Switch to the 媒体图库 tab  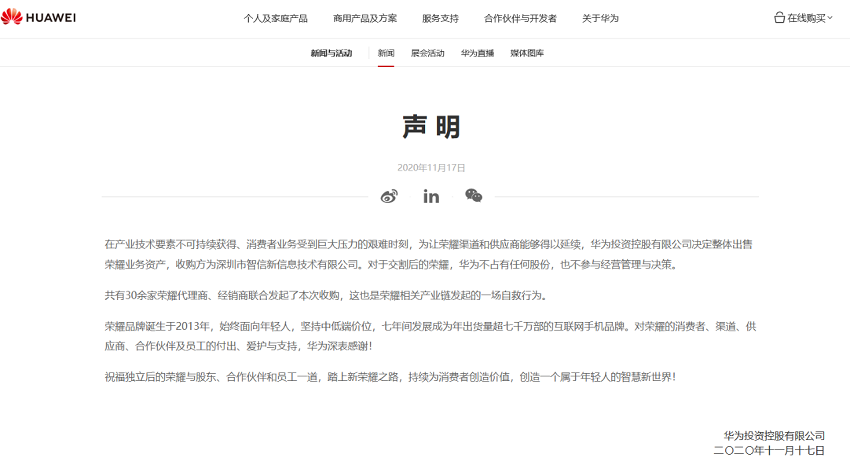(x=527, y=53)
